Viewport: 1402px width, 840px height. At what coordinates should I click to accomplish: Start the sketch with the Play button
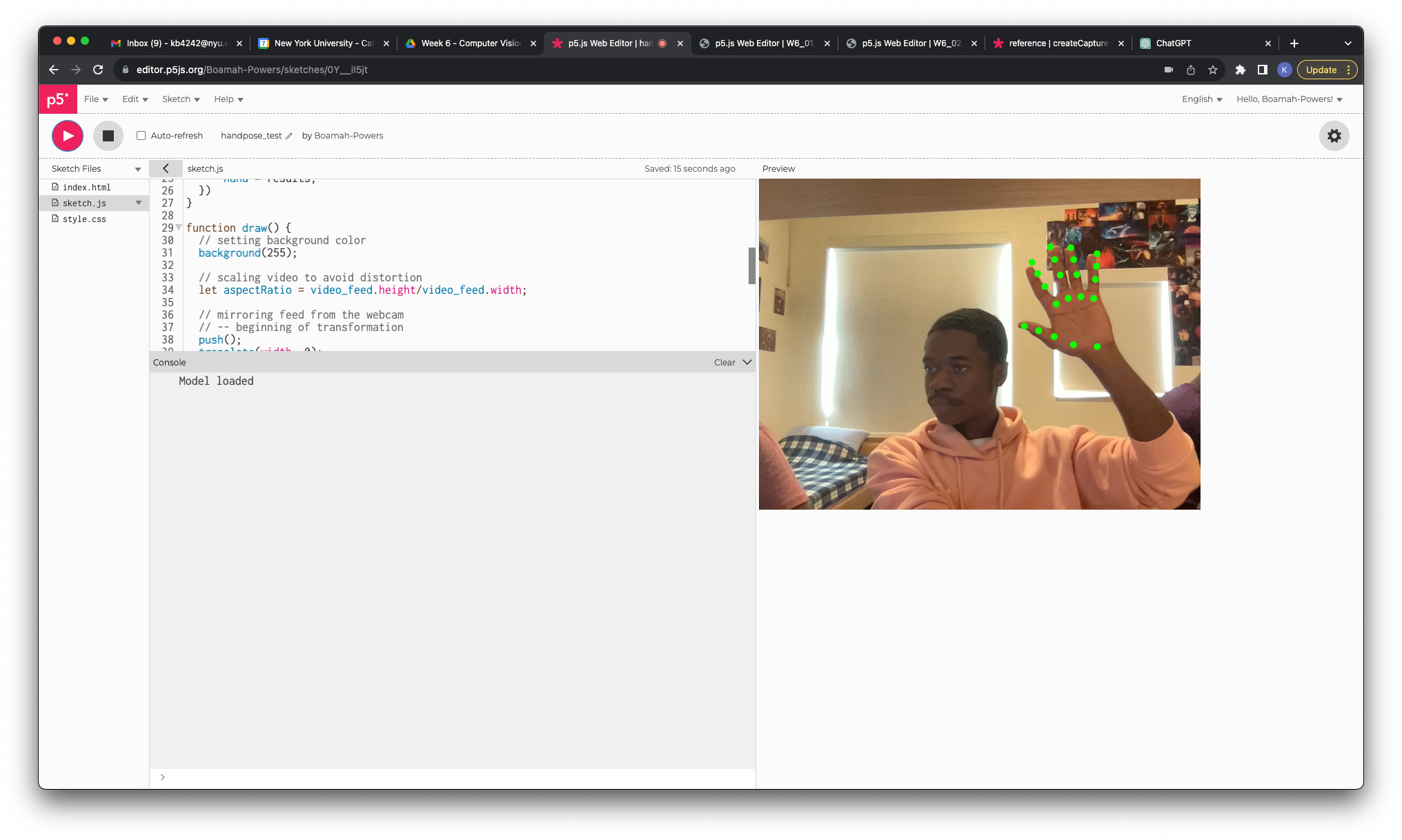tap(68, 136)
